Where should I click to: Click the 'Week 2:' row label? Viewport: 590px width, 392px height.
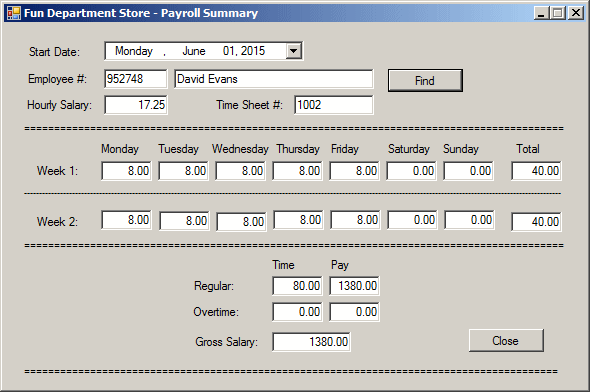tap(58, 222)
